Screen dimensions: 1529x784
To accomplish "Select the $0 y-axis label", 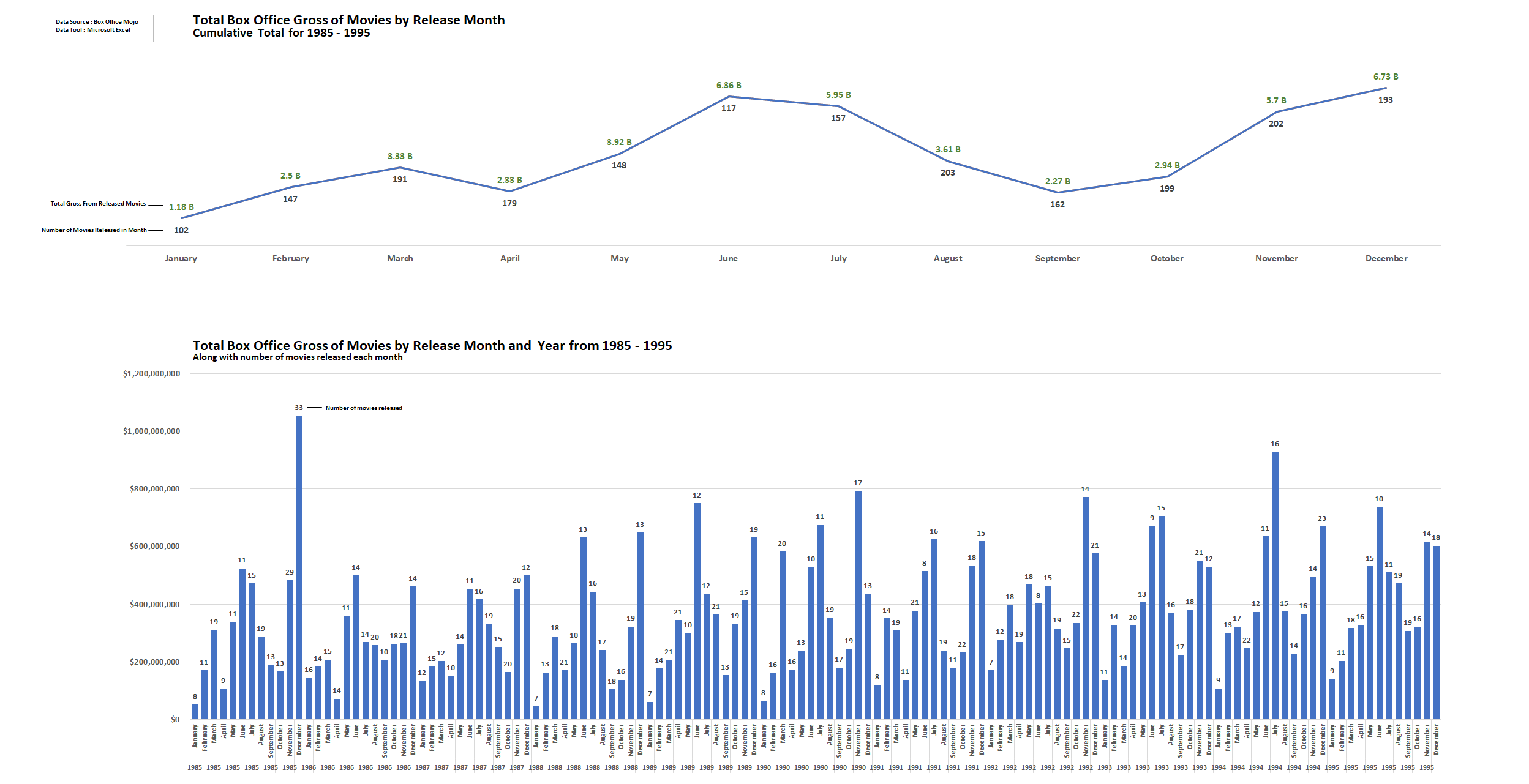I will [x=175, y=720].
